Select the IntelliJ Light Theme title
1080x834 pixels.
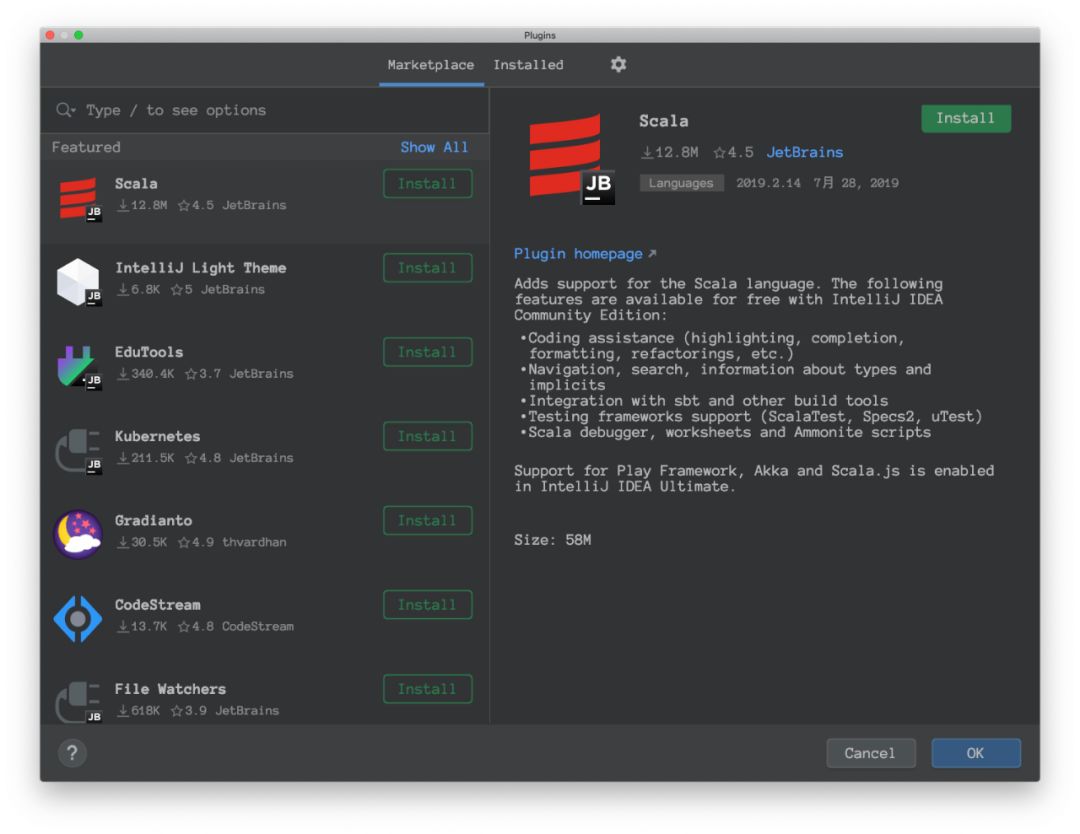point(200,268)
